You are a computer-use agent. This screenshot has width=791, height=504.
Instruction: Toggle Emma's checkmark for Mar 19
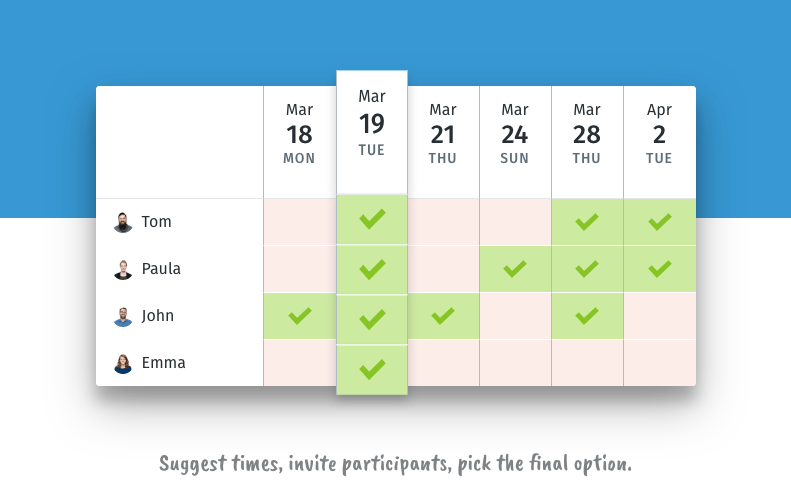[372, 370]
